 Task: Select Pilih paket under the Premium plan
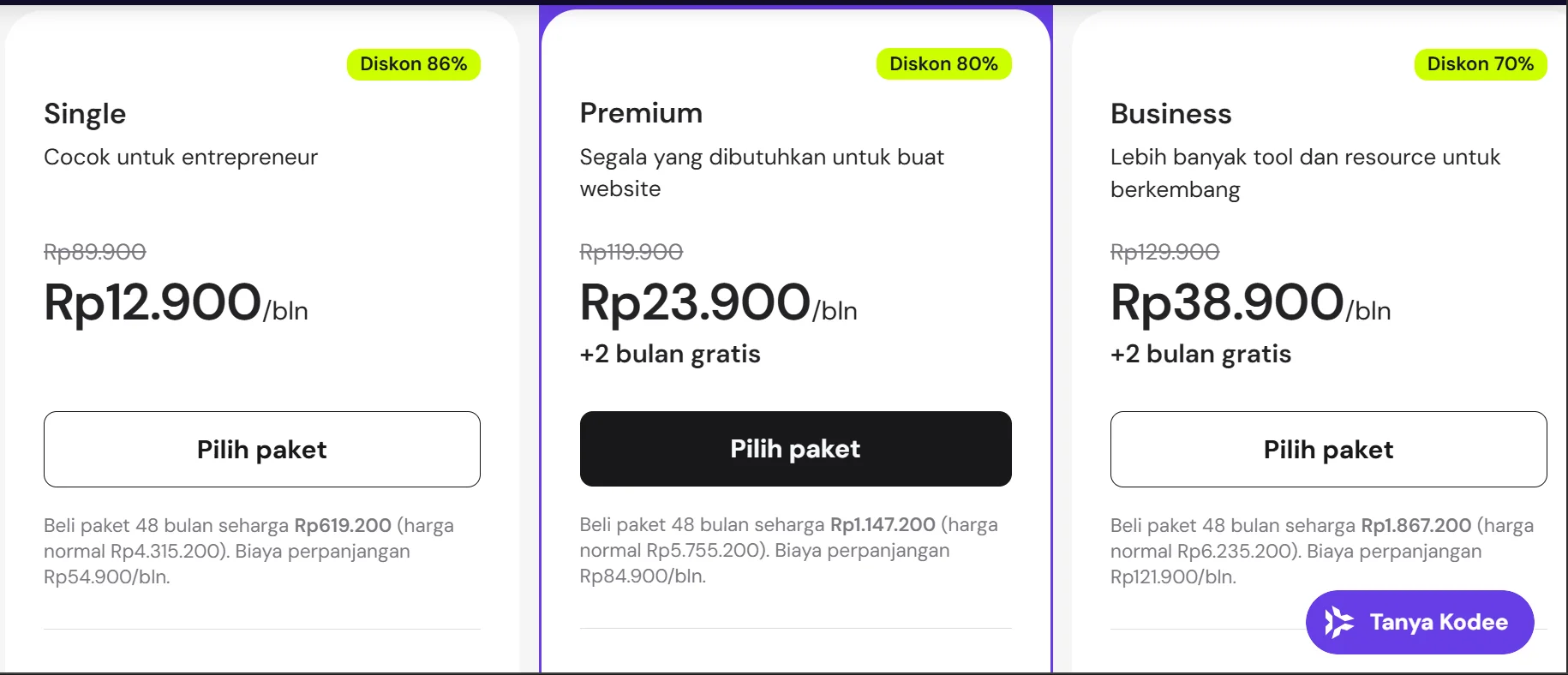(x=795, y=449)
